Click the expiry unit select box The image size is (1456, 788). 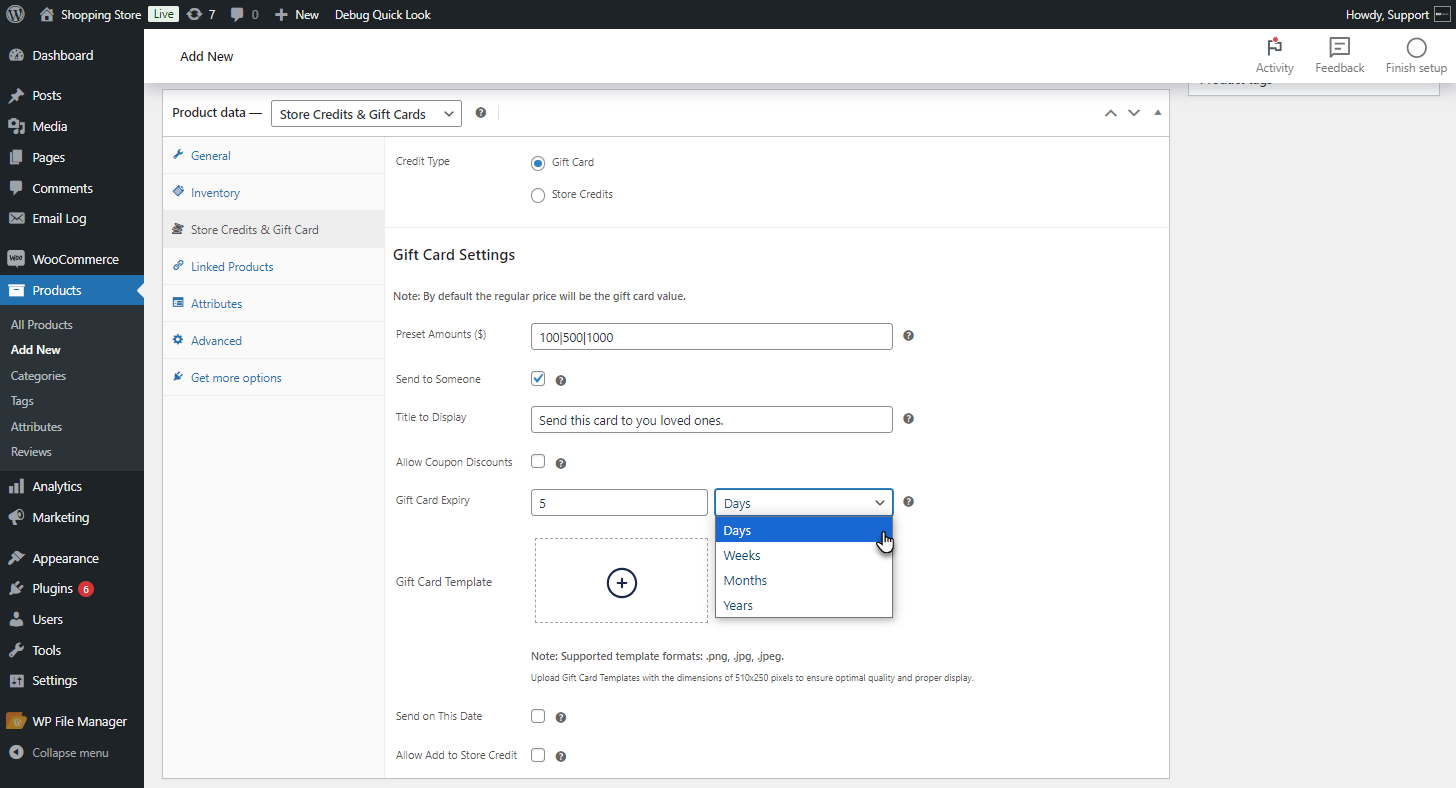point(804,503)
